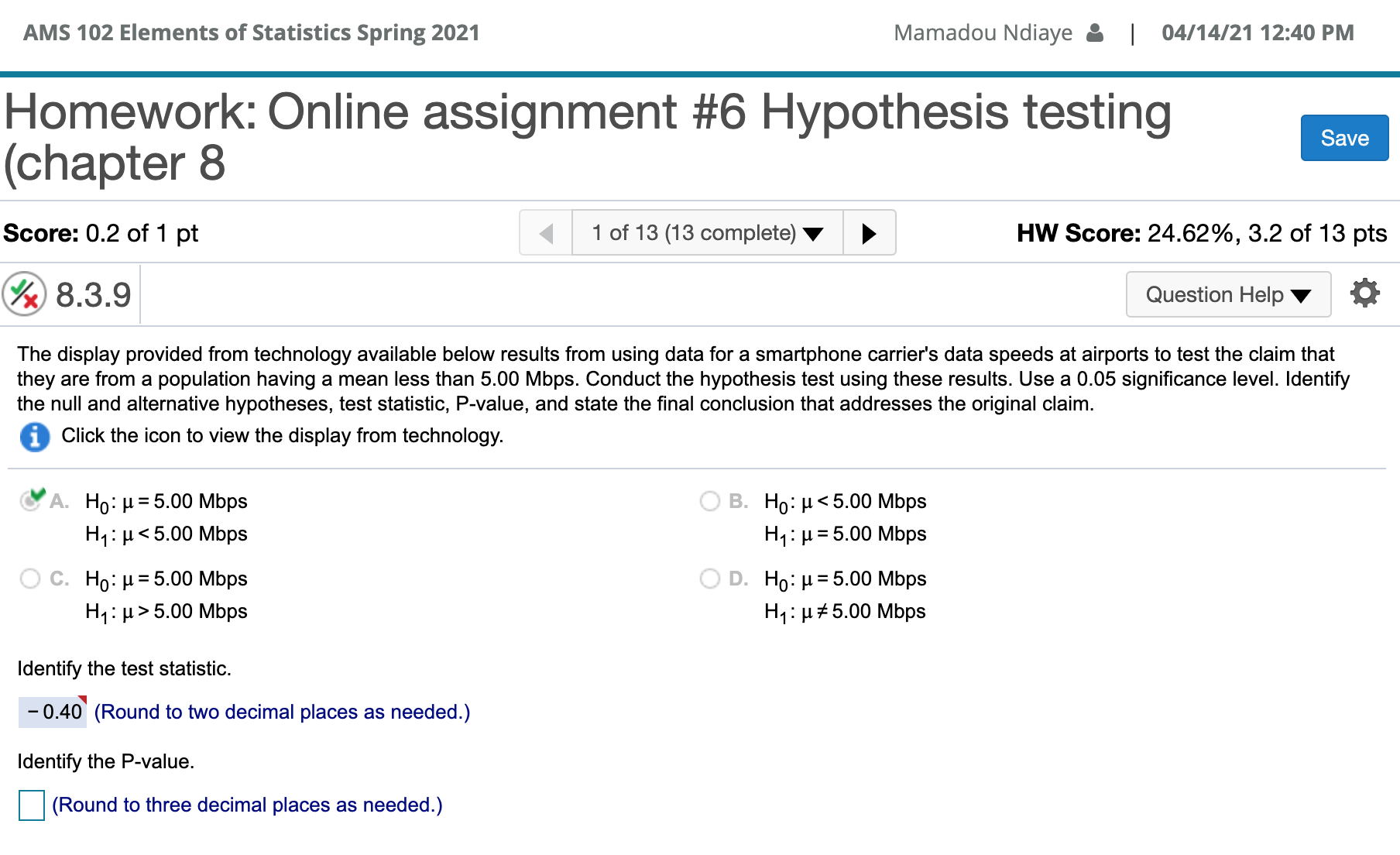Click the date '04/14/21 12:40 PM'
This screenshot has height=855, width=1400.
1258,33
